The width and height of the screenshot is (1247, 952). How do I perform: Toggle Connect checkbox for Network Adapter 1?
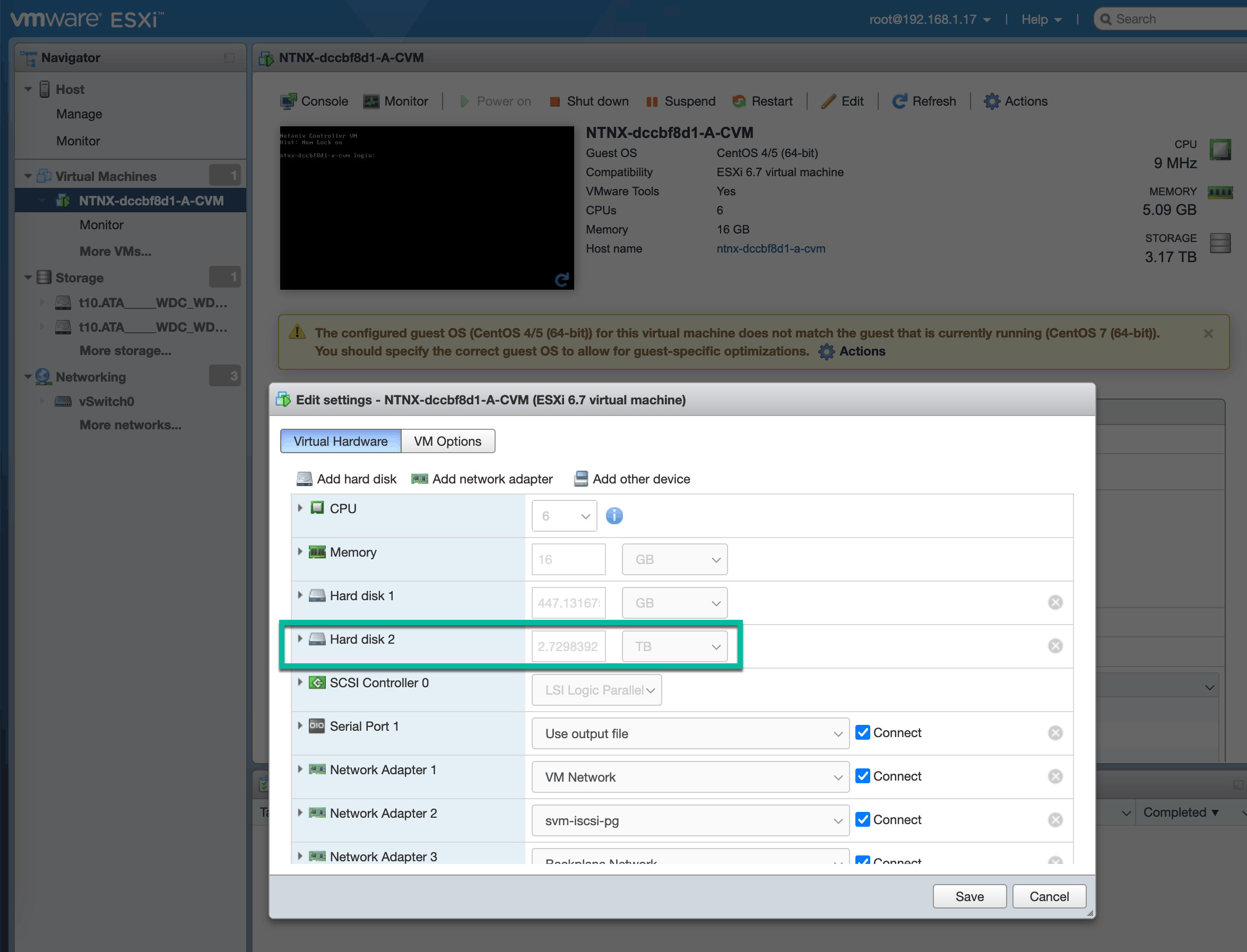point(862,776)
